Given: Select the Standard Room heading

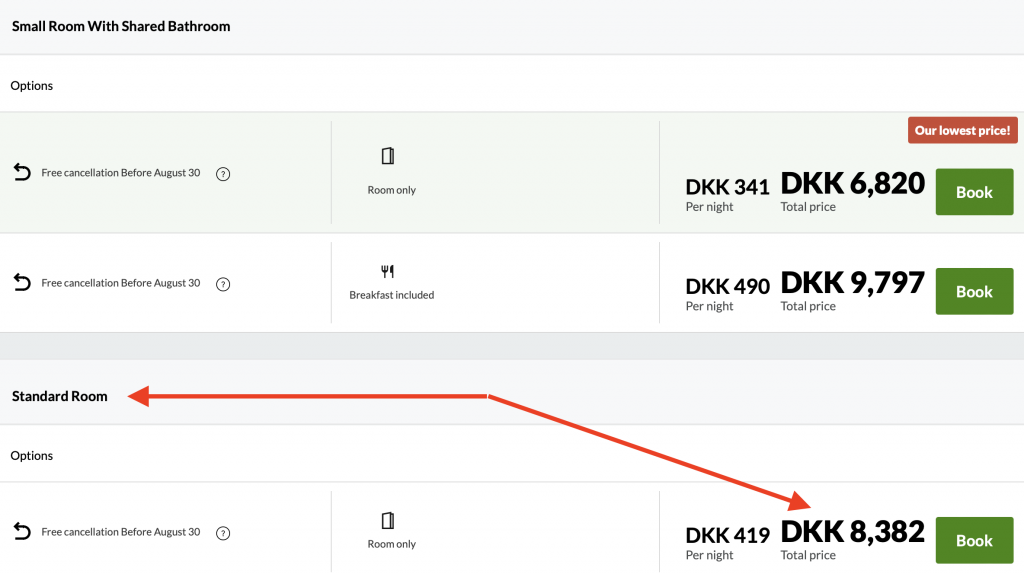Looking at the screenshot, I should pos(59,396).
